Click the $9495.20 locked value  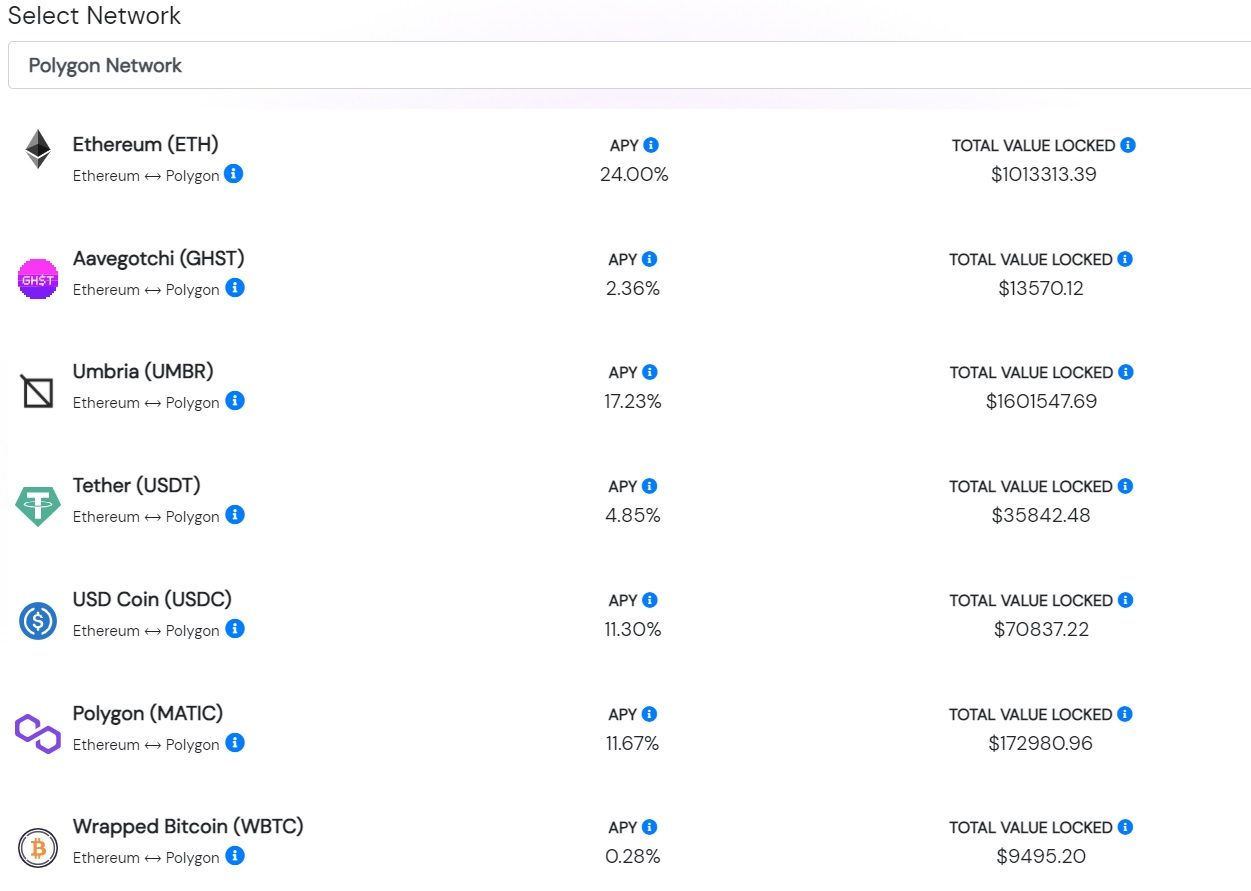tap(1041, 857)
